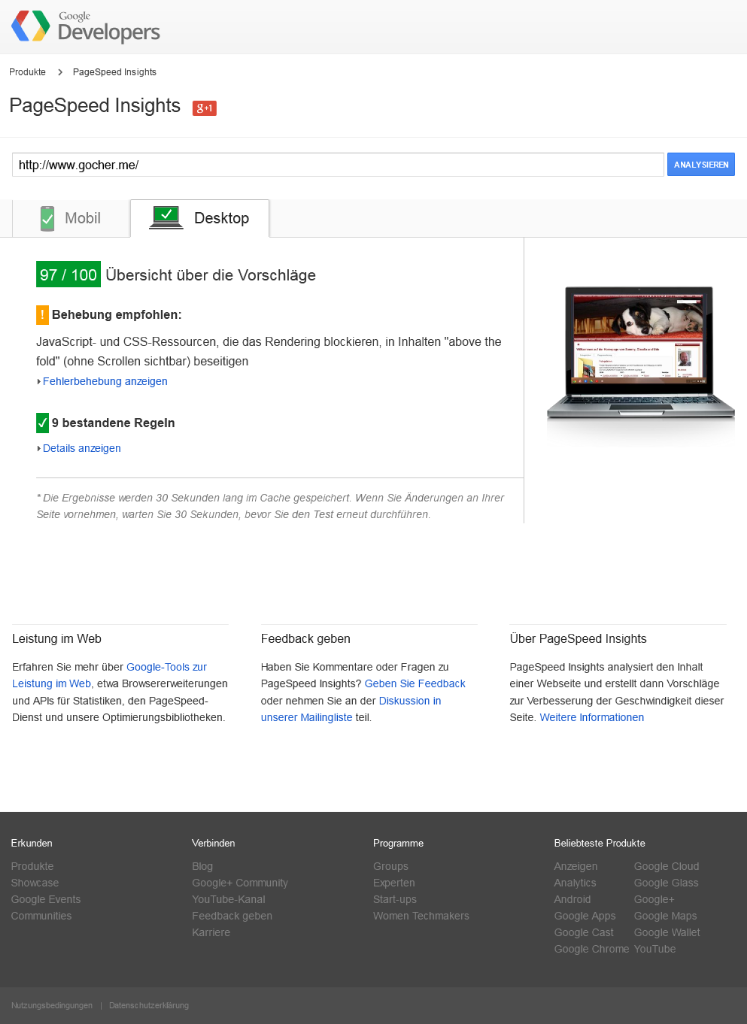Open Google Maps footer link

tap(665, 916)
